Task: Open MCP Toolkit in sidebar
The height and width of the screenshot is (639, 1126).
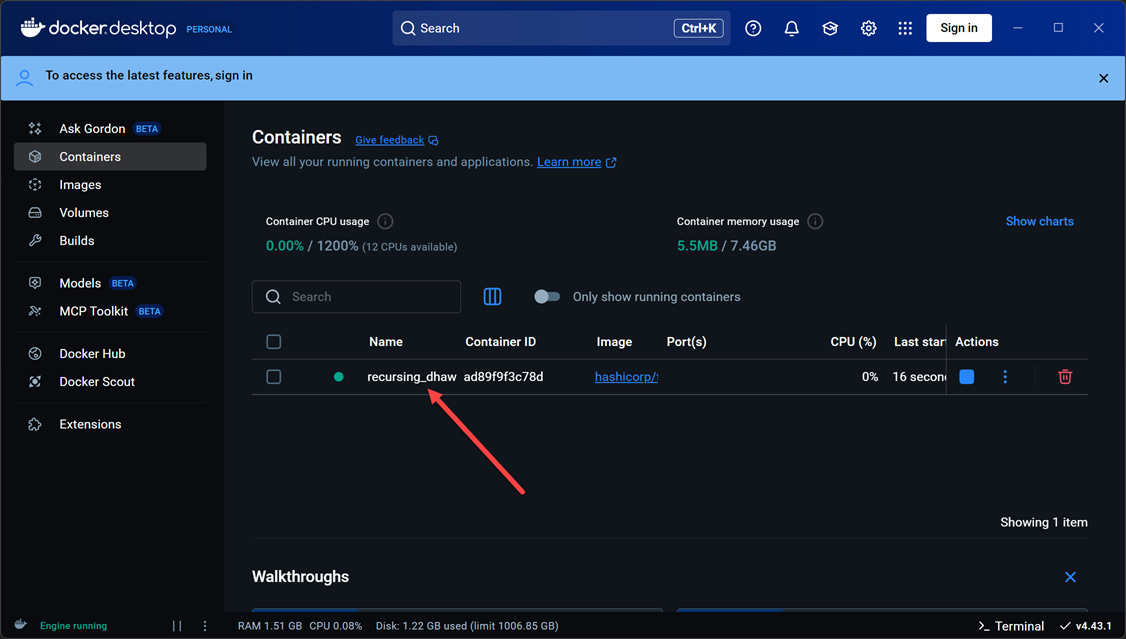Action: point(110,311)
